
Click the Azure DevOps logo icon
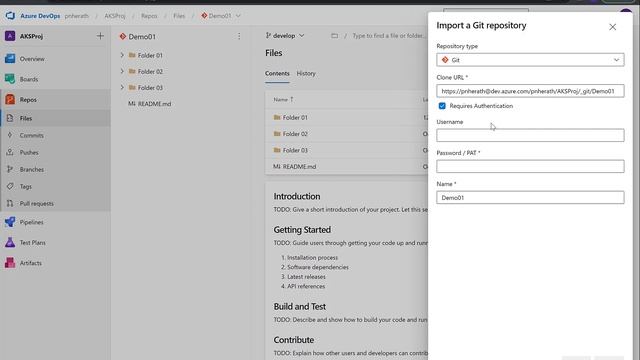[10, 16]
